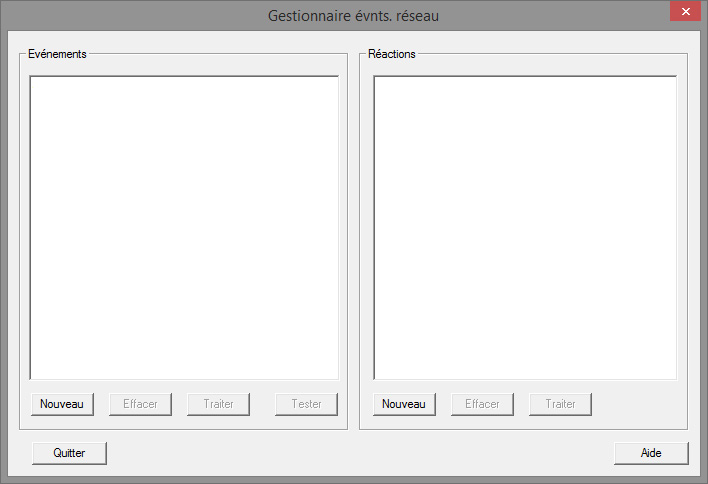Click the Effacer button in Réactions group
708x484 pixels.
coord(482,404)
